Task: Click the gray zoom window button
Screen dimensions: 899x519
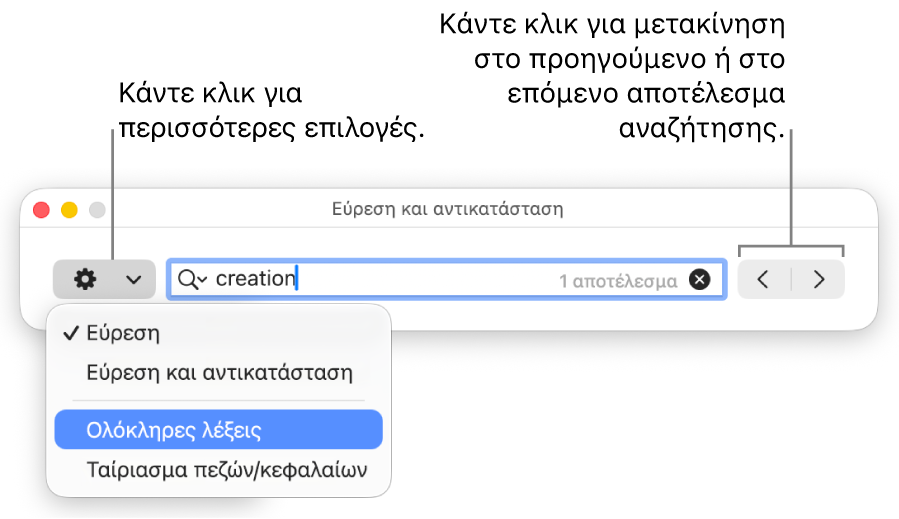Action: coord(97,210)
